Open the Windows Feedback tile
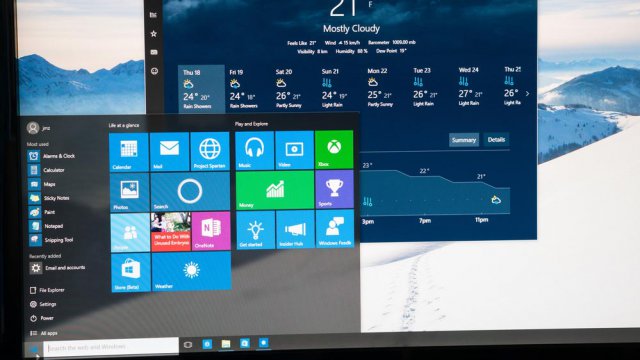The height and width of the screenshot is (360, 640). coord(335,229)
